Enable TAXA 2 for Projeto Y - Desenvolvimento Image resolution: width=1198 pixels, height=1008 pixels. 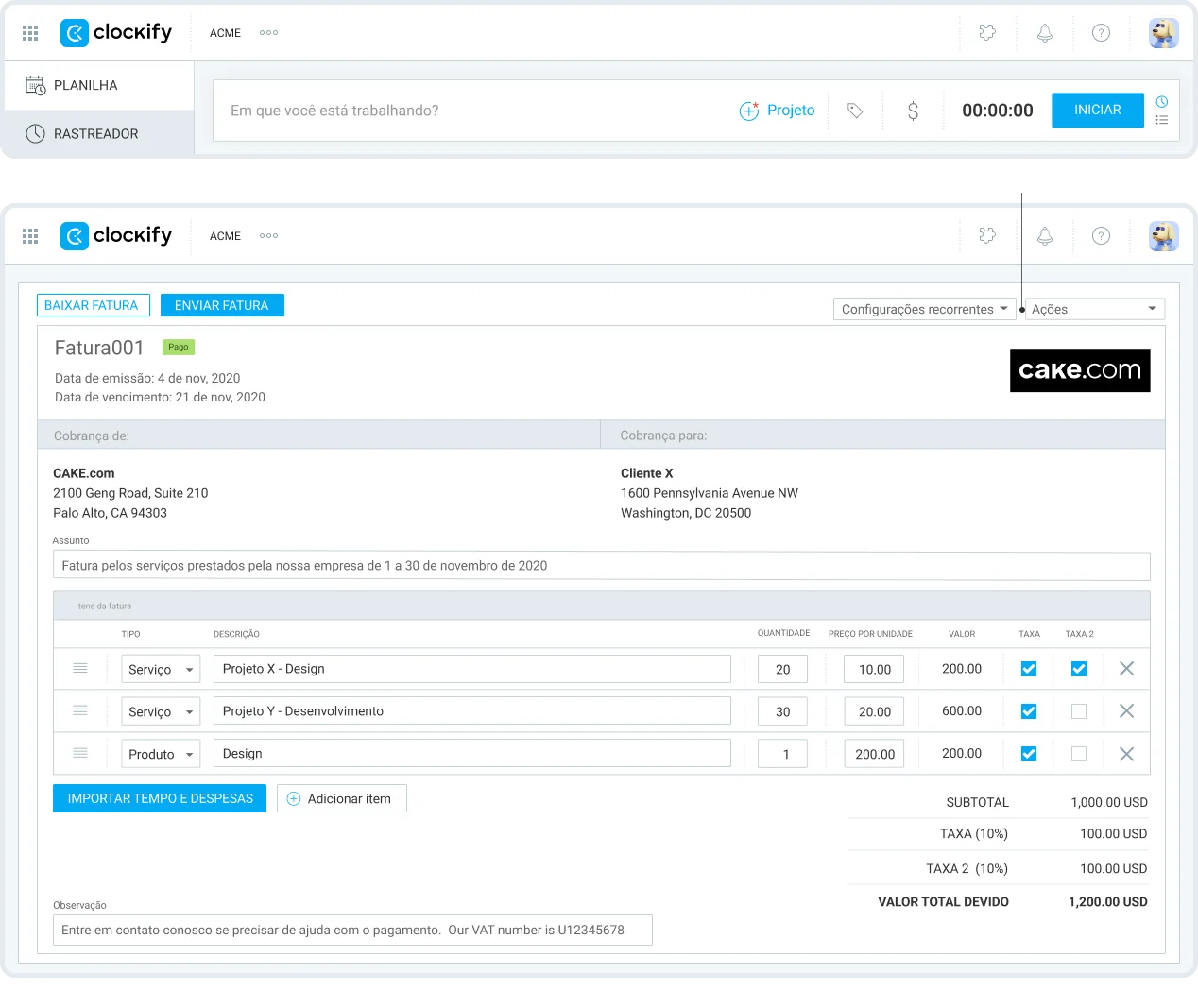coord(1079,710)
